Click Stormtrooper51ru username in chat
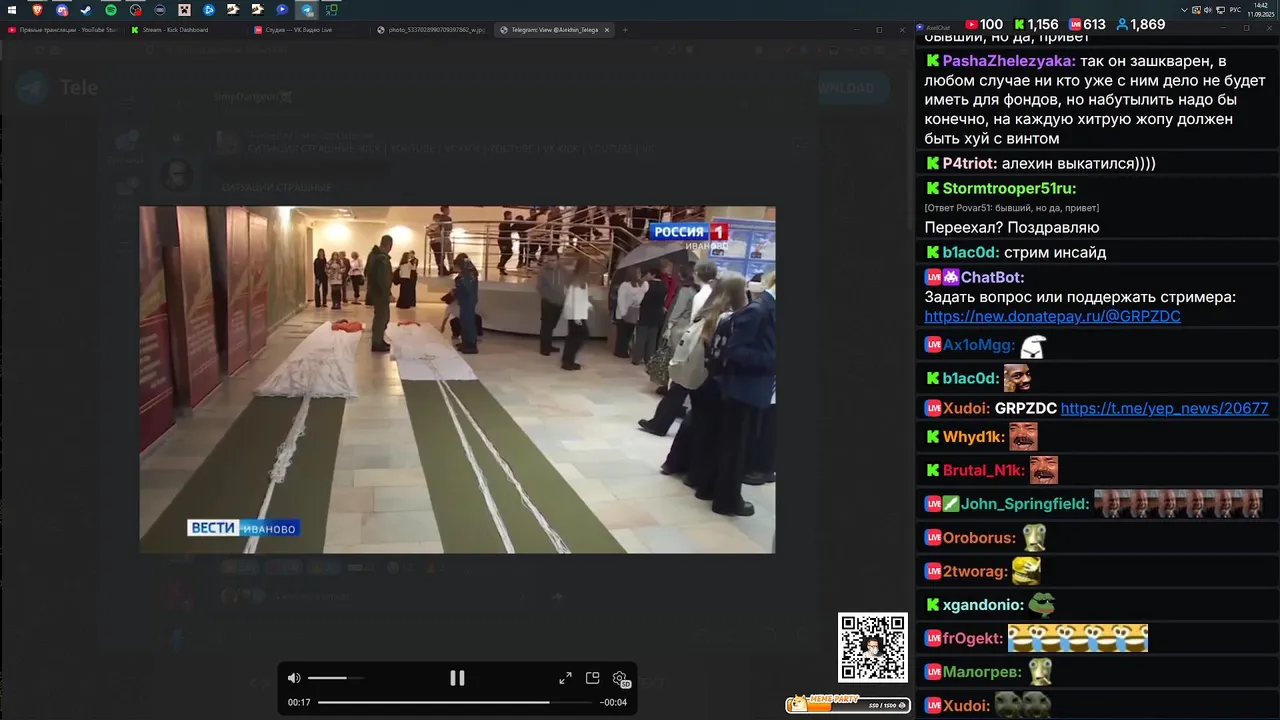 tap(1009, 189)
